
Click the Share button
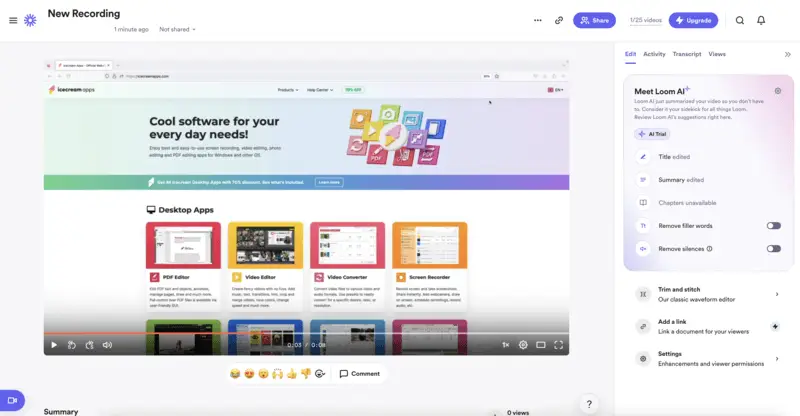click(594, 20)
